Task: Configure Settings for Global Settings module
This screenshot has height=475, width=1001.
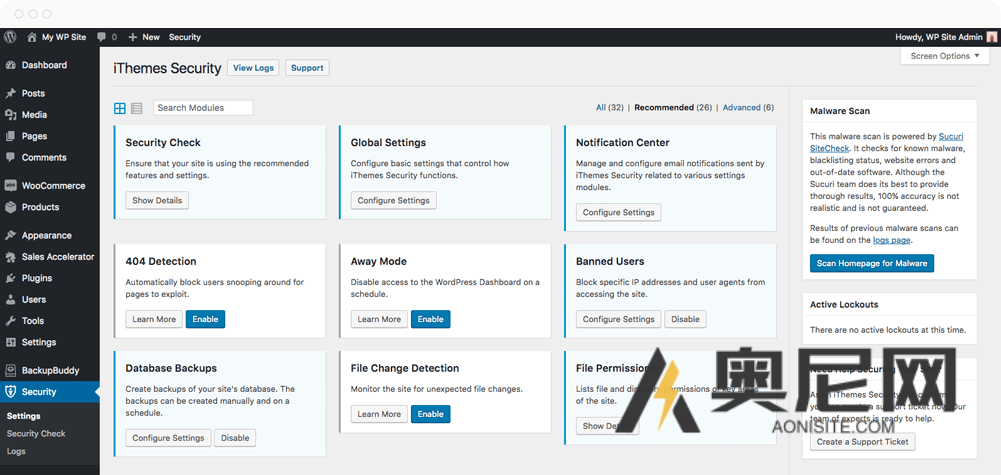Action: (393, 200)
